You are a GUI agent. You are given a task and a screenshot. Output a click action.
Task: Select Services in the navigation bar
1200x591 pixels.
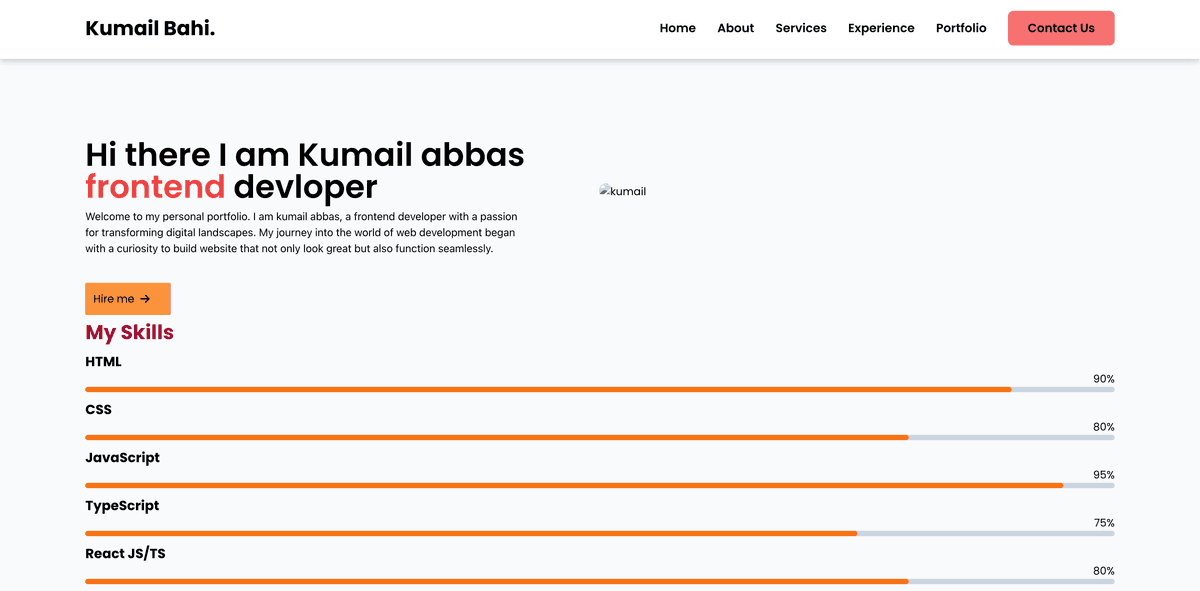pyautogui.click(x=800, y=28)
